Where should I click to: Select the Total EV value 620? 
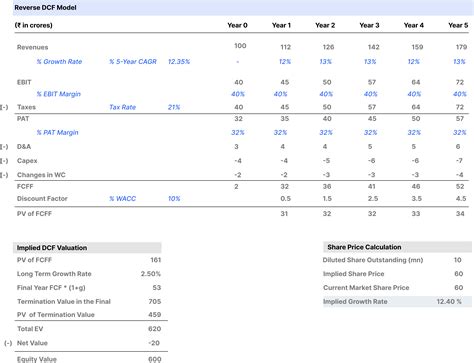(x=155, y=329)
